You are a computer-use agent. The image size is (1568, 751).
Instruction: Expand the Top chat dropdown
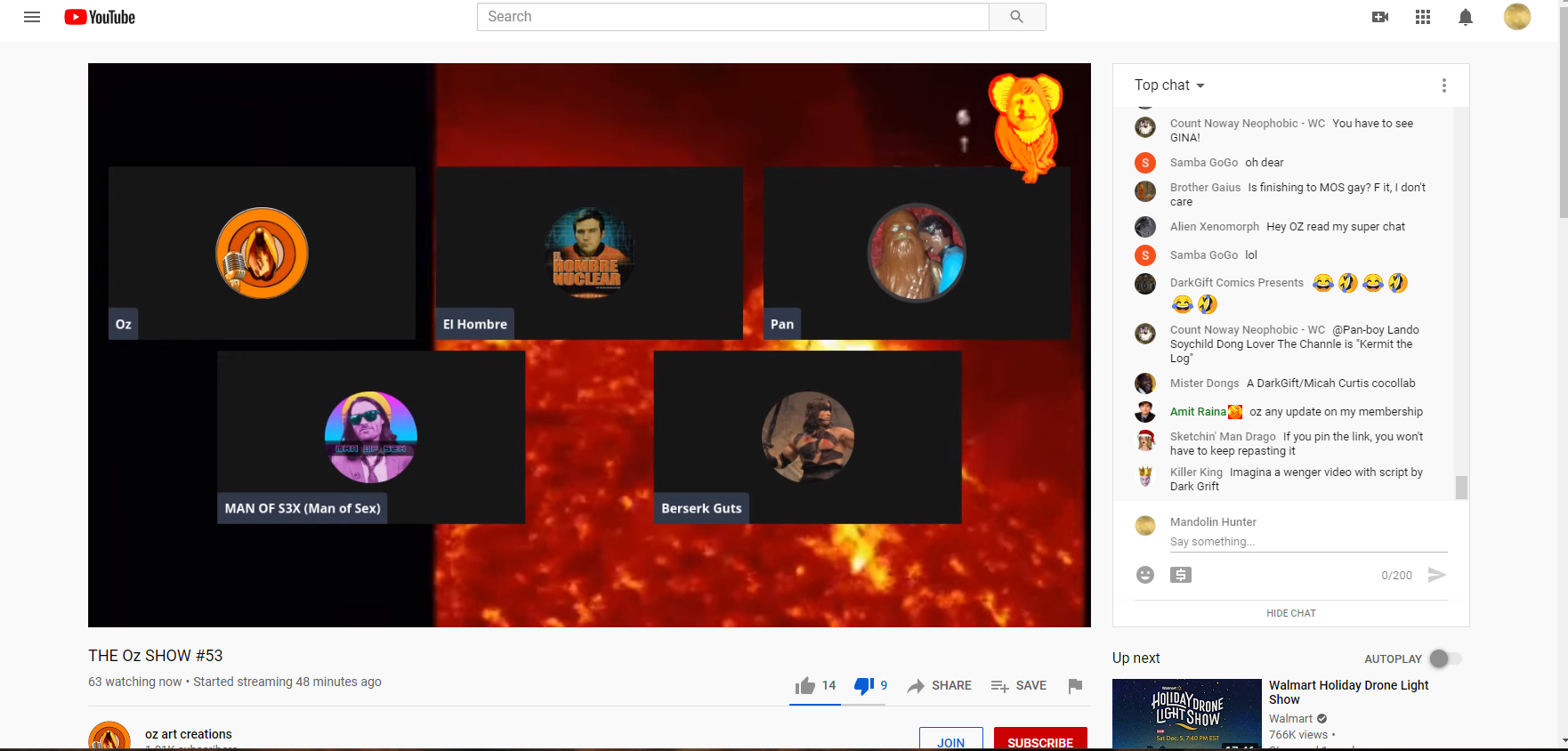pos(1169,85)
